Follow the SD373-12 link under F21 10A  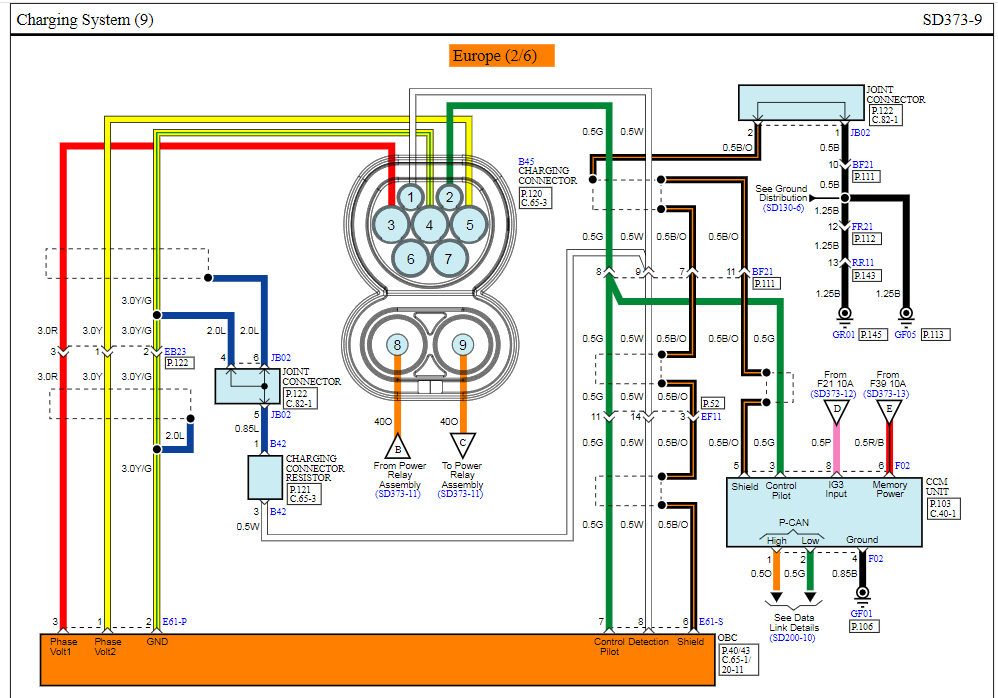tap(835, 393)
